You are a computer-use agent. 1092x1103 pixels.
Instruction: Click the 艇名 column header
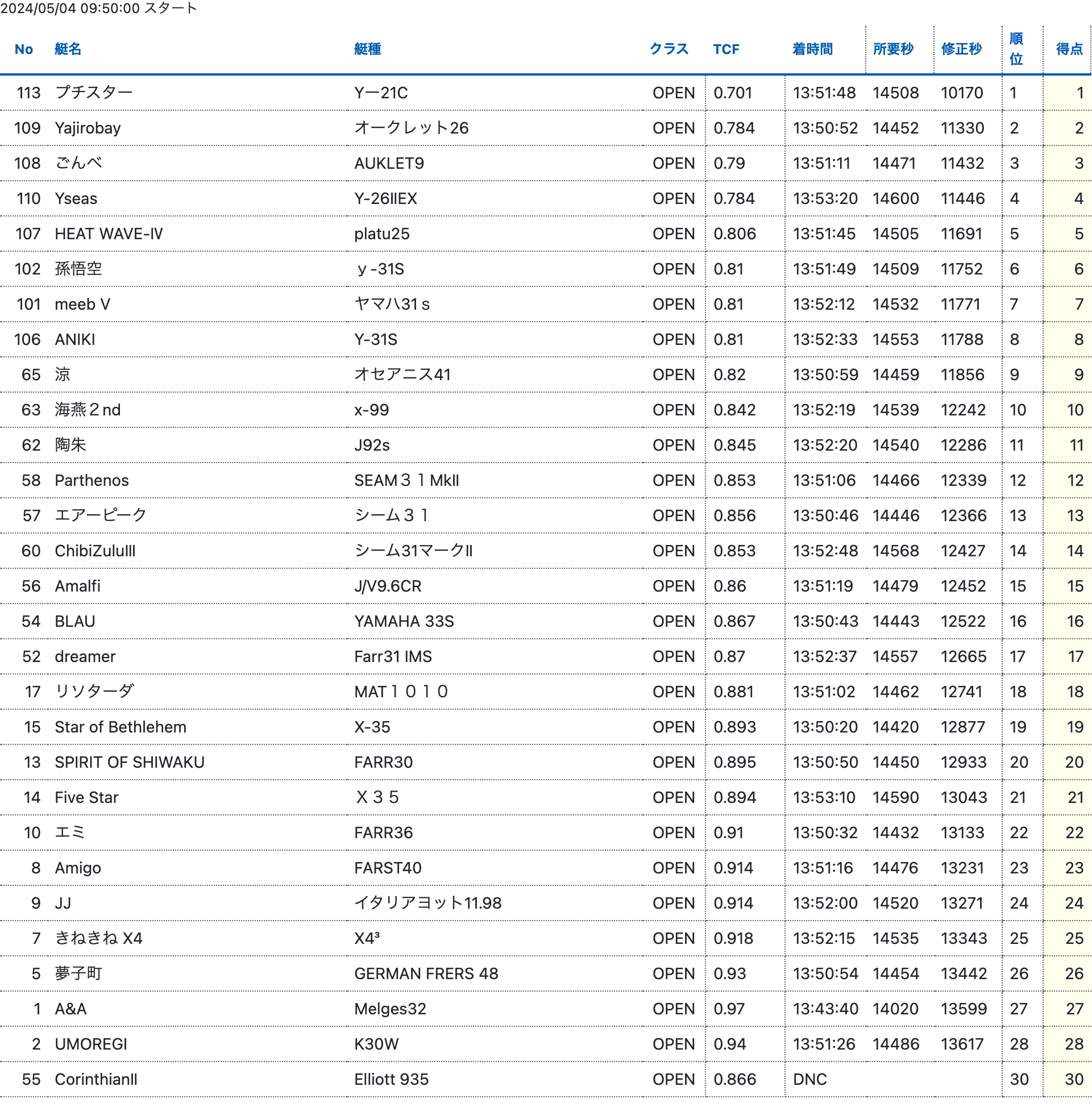pyautogui.click(x=68, y=49)
